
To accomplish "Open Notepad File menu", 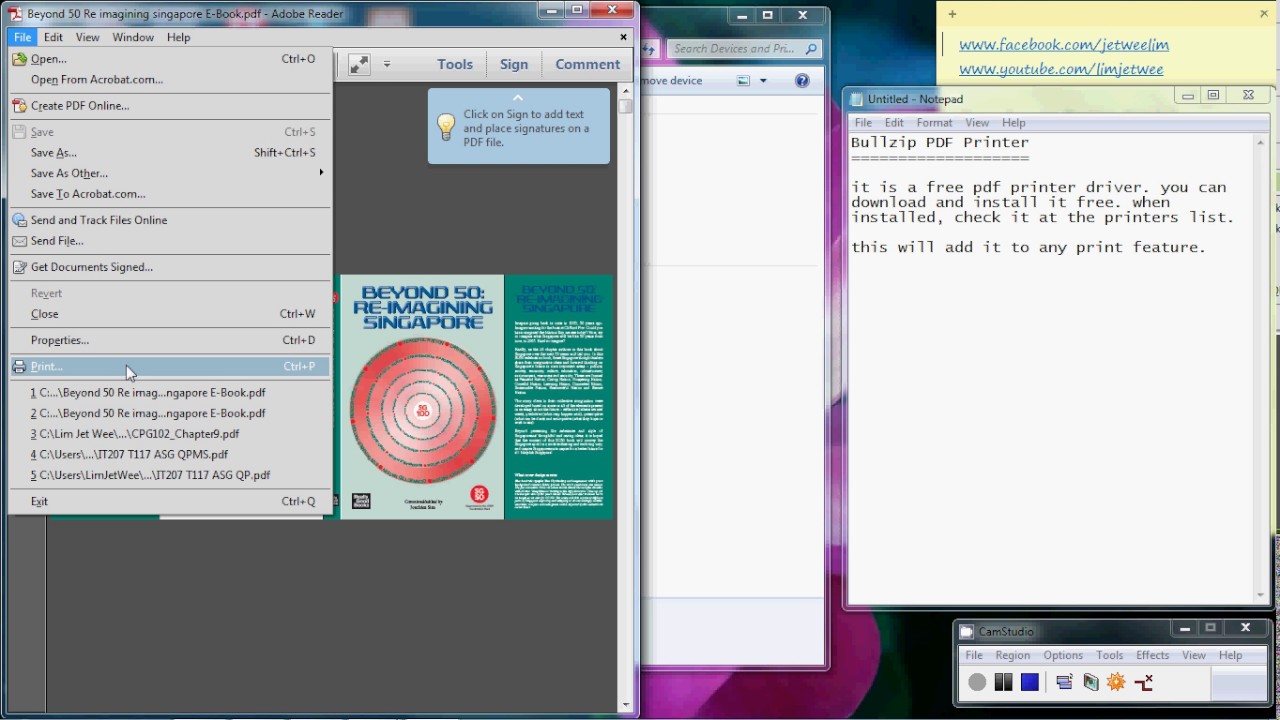I will [x=863, y=123].
